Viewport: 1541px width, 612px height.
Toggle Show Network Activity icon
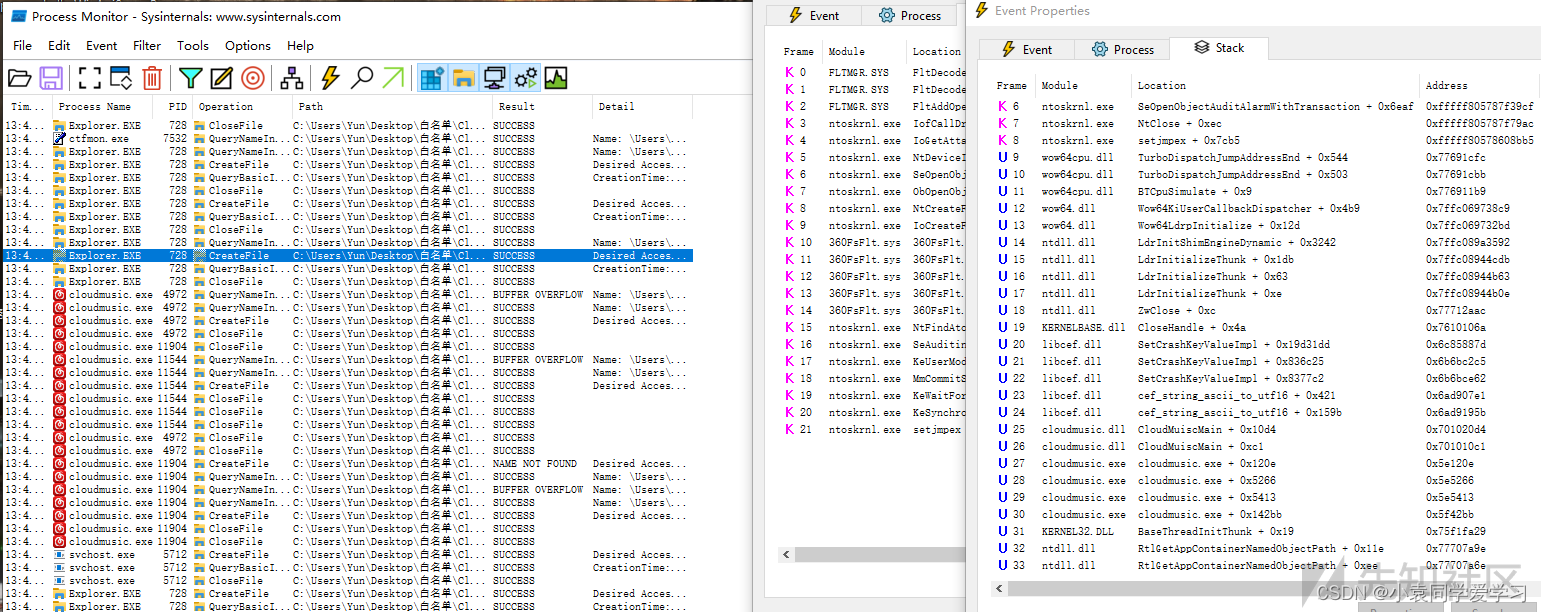click(494, 77)
